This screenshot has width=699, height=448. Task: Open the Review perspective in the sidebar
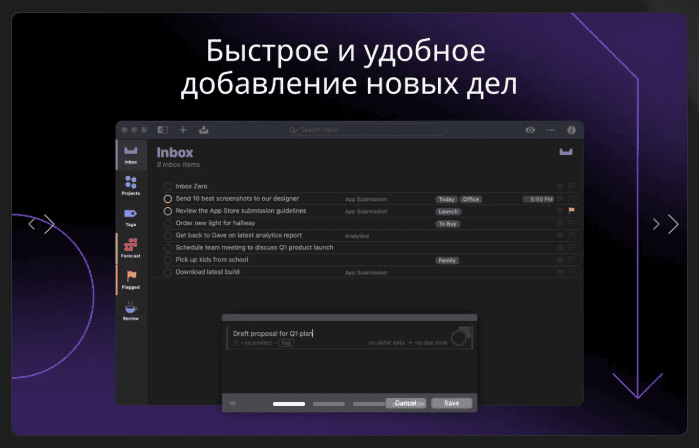click(131, 311)
